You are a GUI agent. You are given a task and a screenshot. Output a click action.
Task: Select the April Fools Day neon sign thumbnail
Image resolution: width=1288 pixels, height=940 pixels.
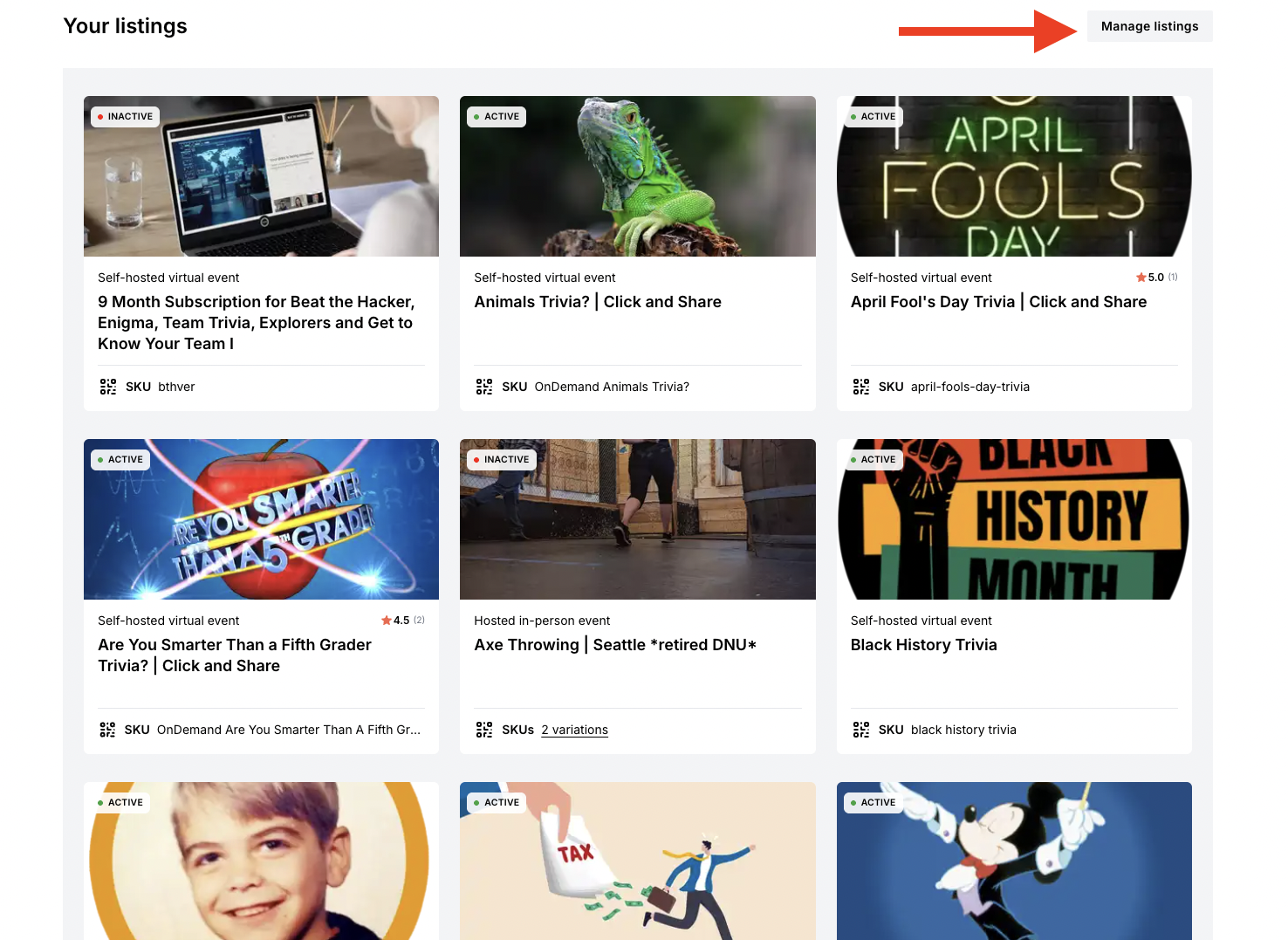[x=1014, y=176]
